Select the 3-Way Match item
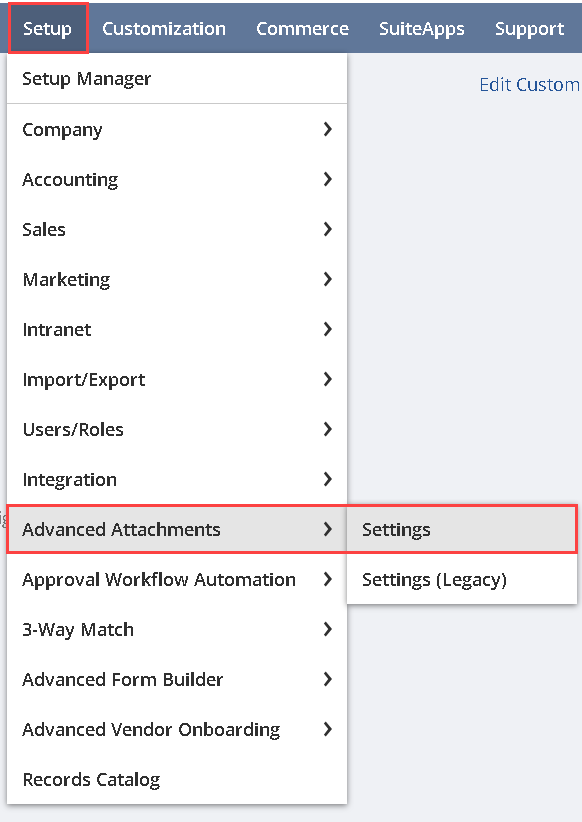582x822 pixels. click(x=177, y=630)
